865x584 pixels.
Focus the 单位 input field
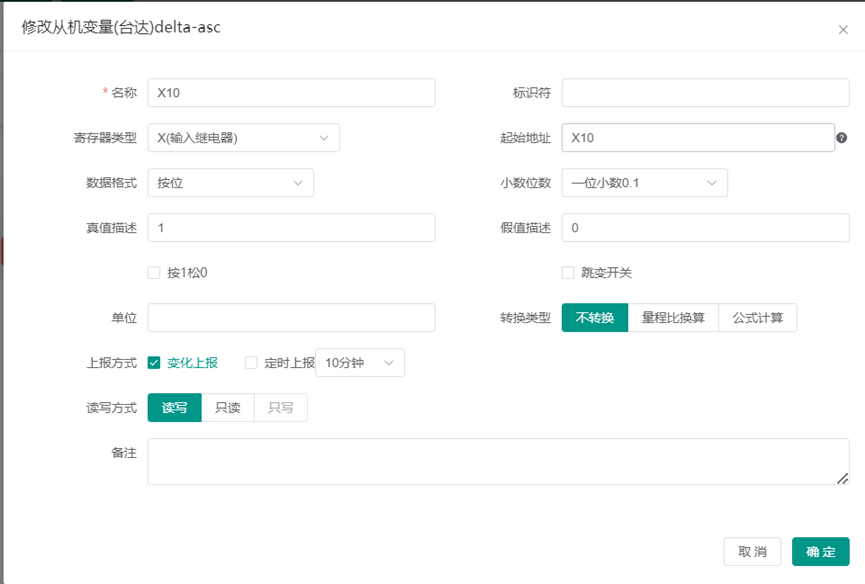click(x=291, y=318)
